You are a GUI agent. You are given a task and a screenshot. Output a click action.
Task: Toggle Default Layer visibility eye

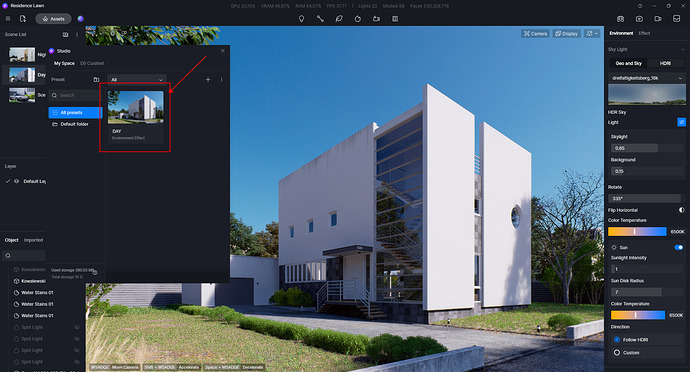pos(17,181)
